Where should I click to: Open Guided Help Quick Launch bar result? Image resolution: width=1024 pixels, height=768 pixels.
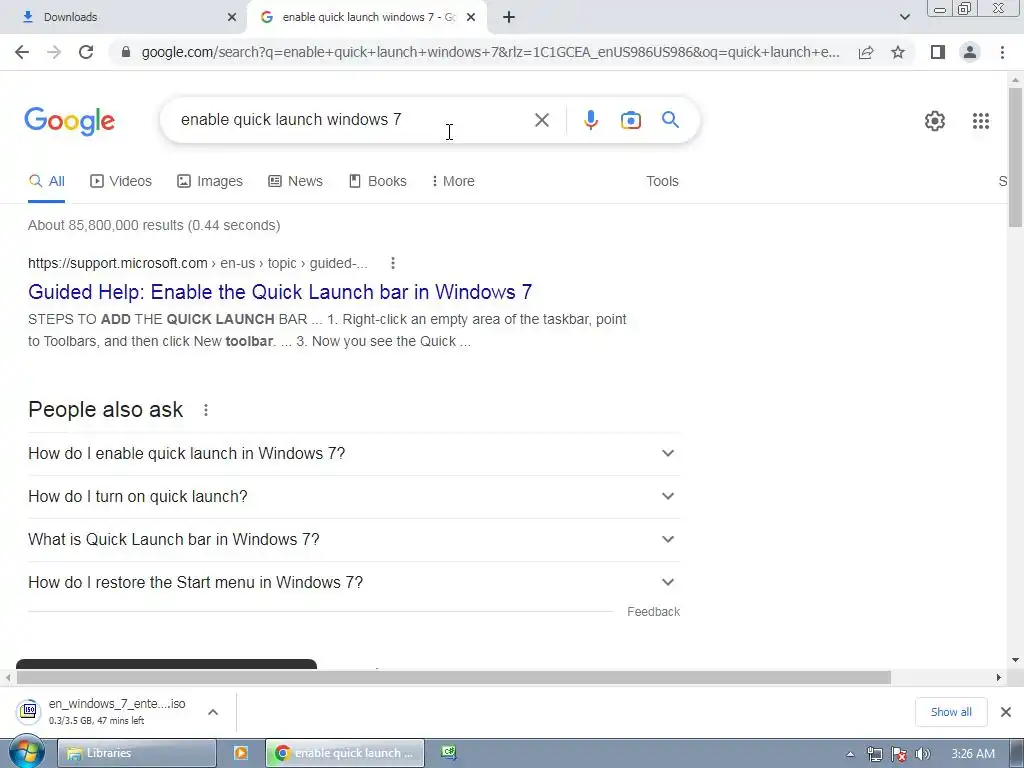coord(280,292)
